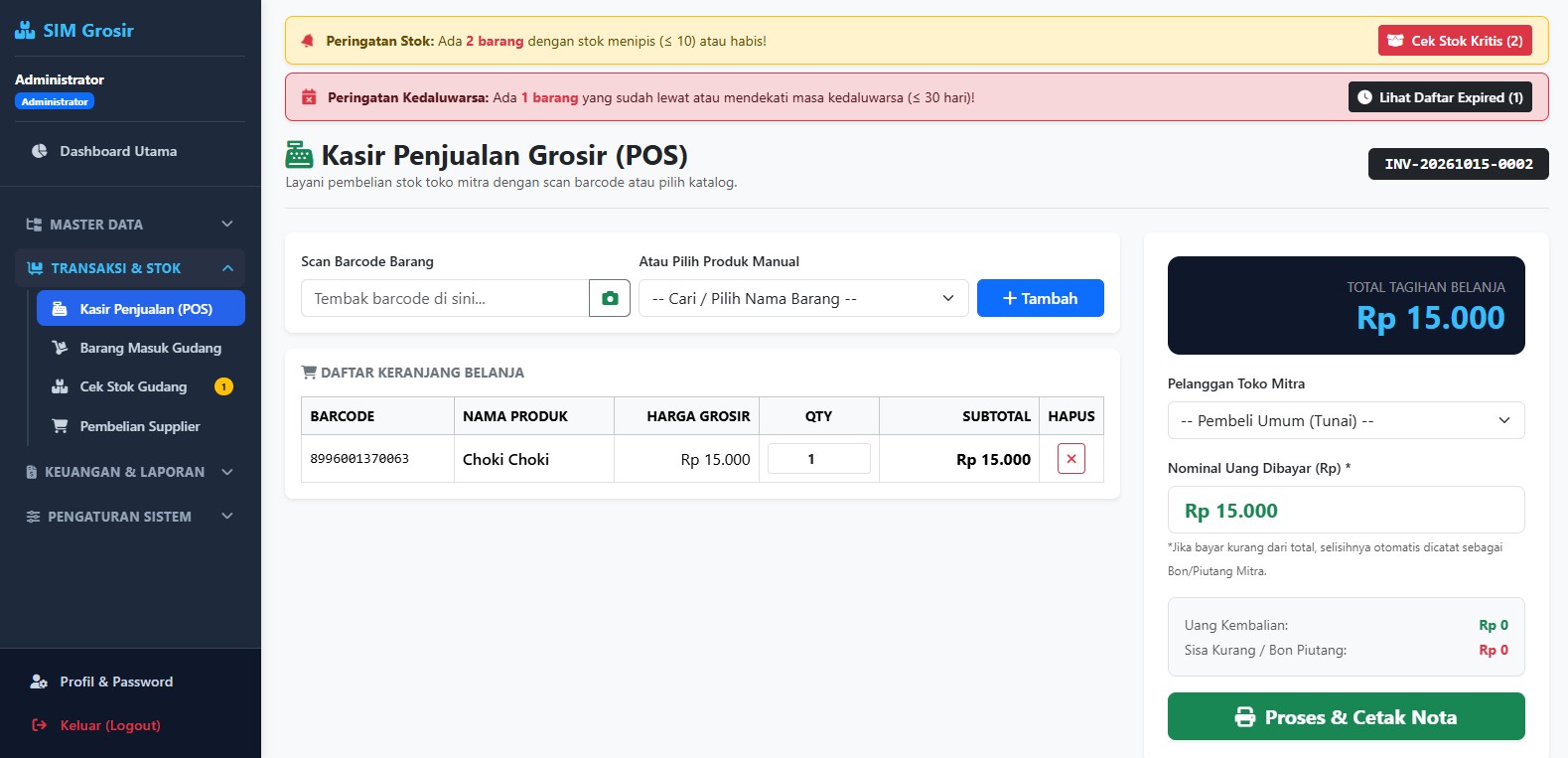
Task: Click the Kasir Penjualan cash register icon
Action: tap(60, 309)
